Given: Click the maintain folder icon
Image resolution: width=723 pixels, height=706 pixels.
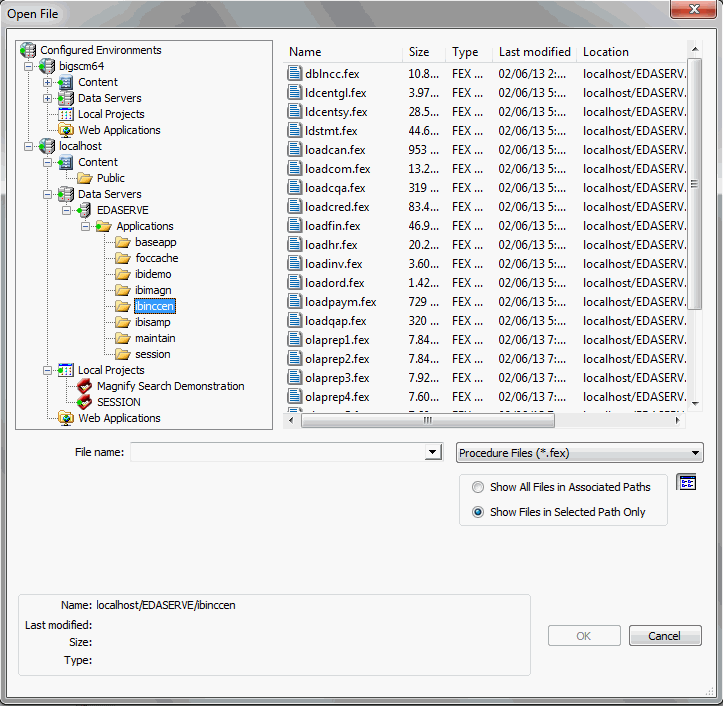Looking at the screenshot, I should coord(123,338).
